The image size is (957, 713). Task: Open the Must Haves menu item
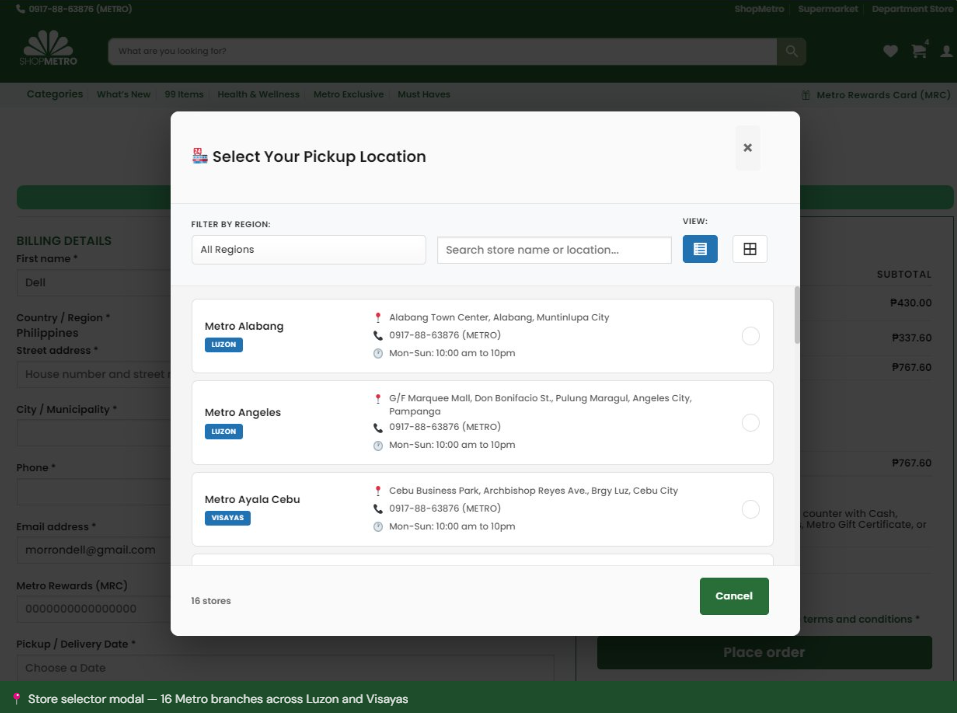[x=424, y=95]
